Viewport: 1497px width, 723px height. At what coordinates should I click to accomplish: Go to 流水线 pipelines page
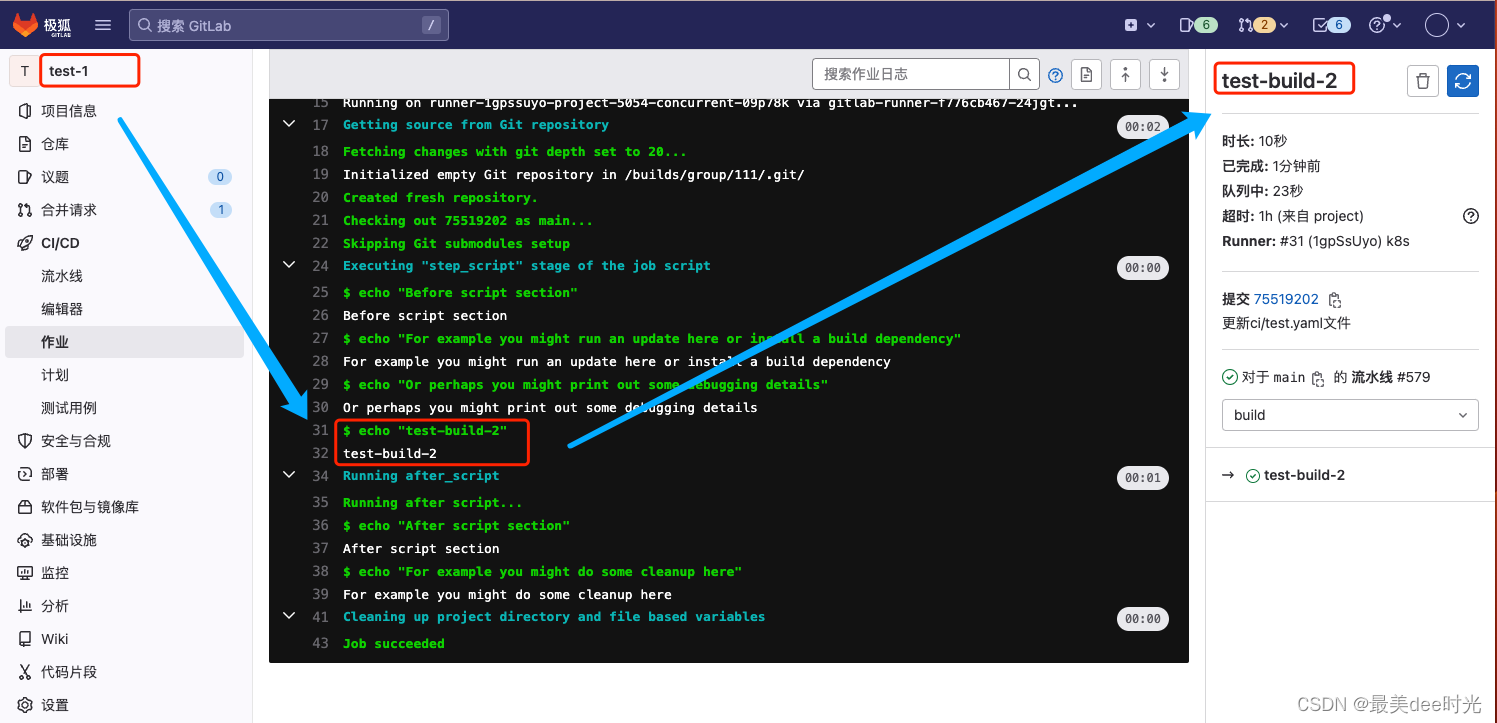(x=62, y=276)
